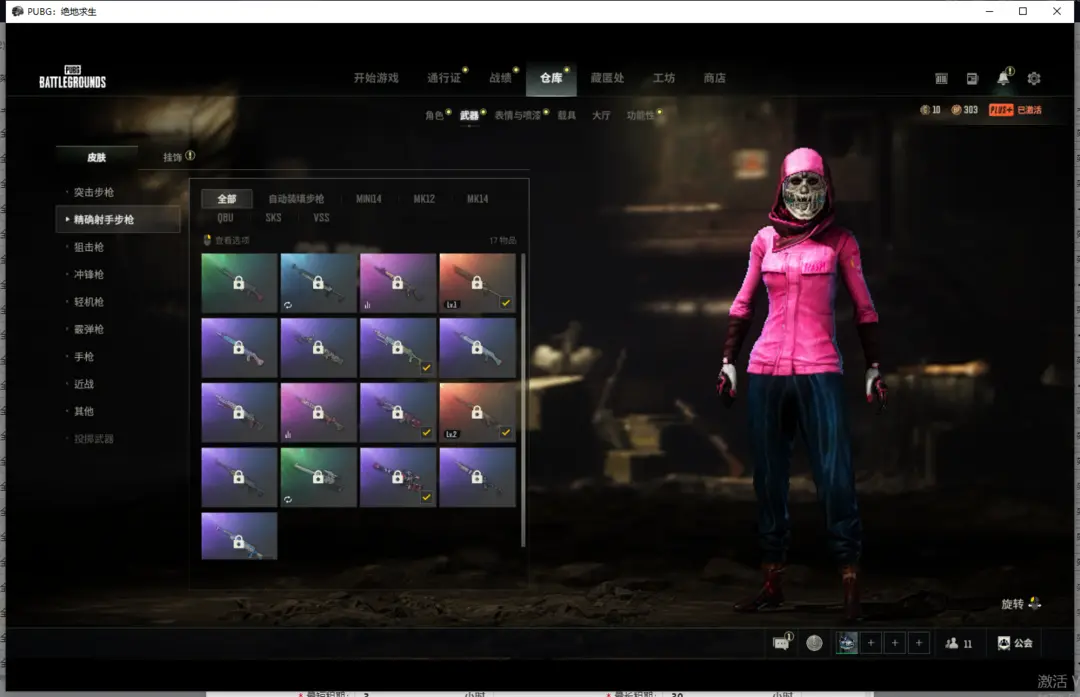Open the 公会 guild button

tap(1015, 643)
